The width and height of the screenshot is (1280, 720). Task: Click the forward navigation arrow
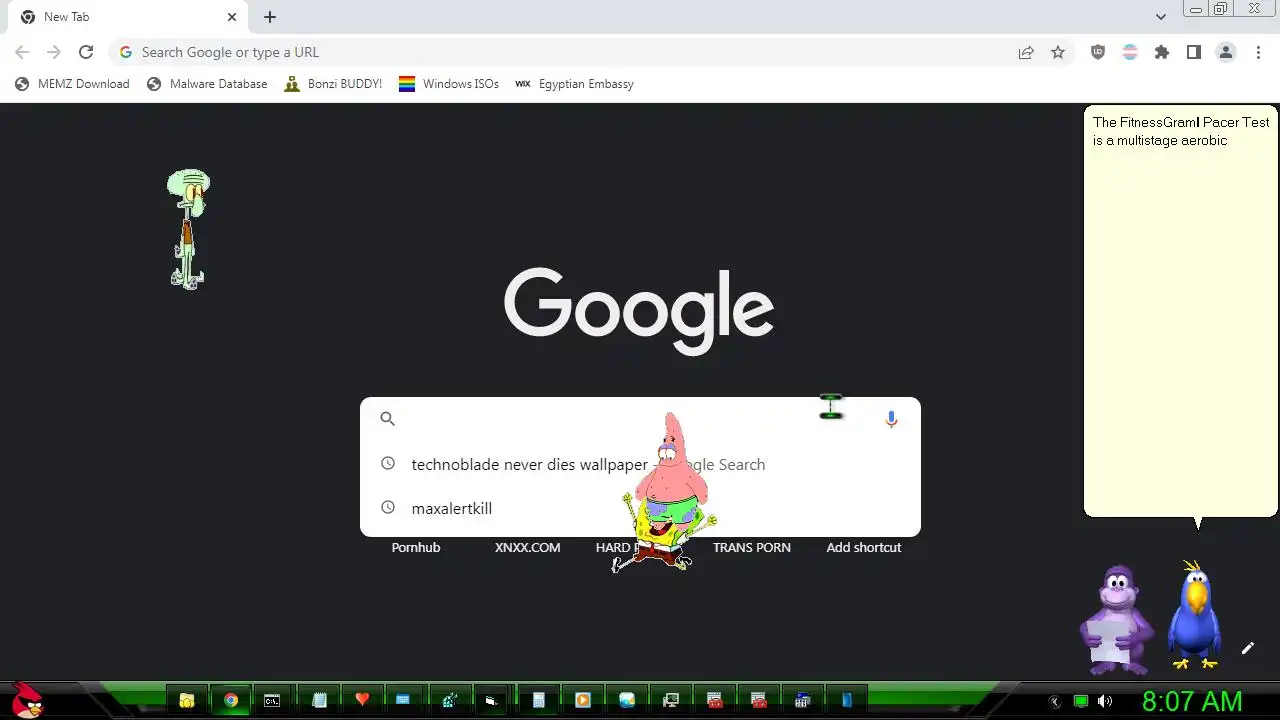(x=54, y=52)
